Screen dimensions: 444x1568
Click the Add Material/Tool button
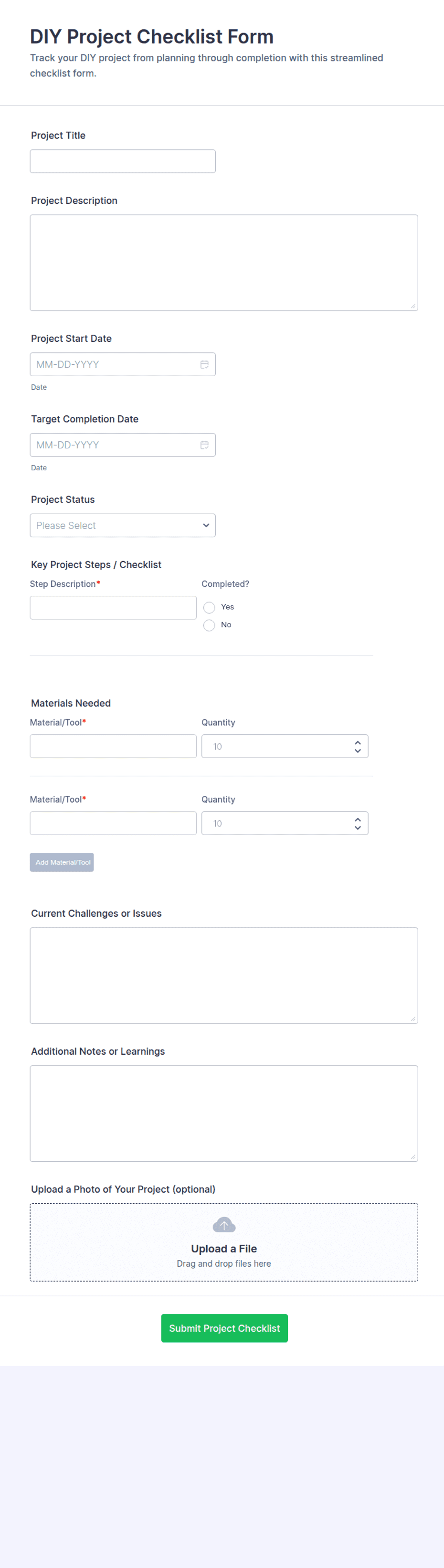coord(62,862)
